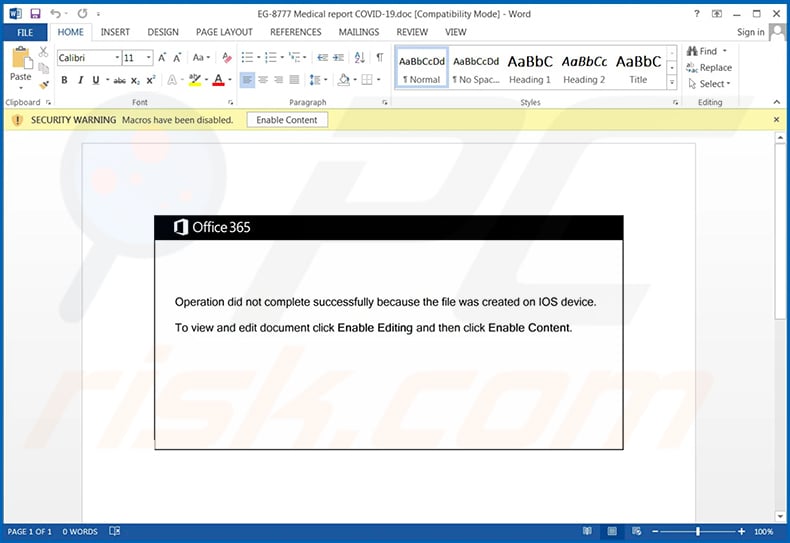Click the Decrease Indent icon
790x543 pixels.
point(322,57)
